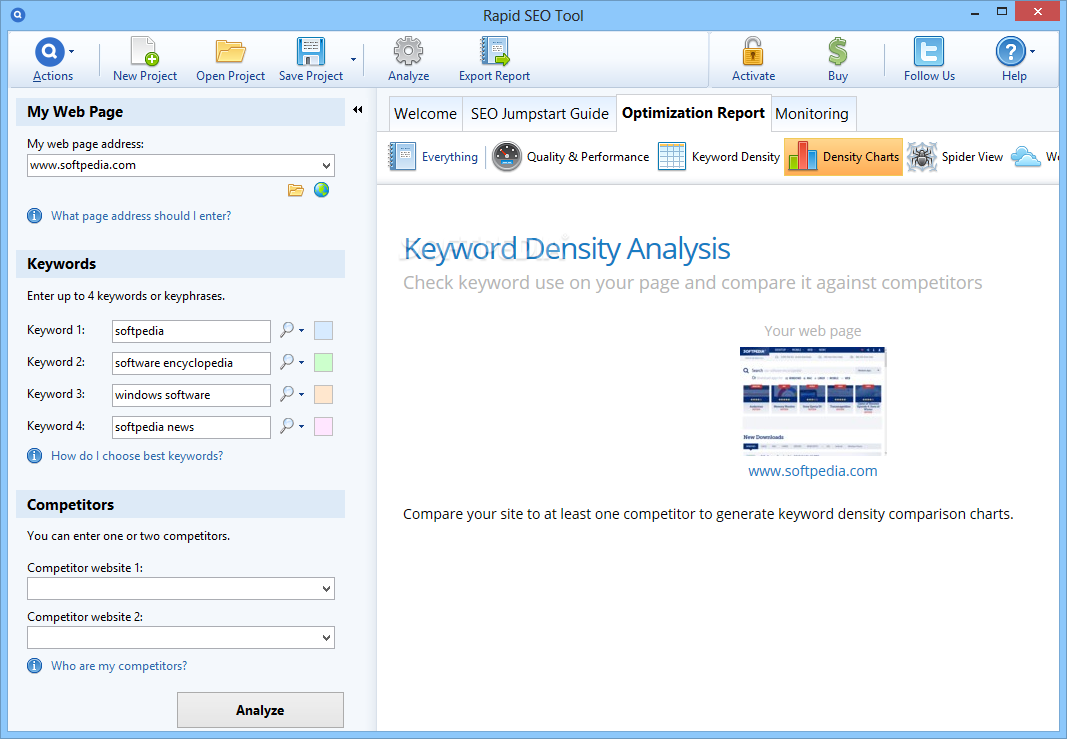Viewport: 1067px width, 739px height.
Task: Click magnifier icon for Keyword 3
Action: click(x=287, y=394)
